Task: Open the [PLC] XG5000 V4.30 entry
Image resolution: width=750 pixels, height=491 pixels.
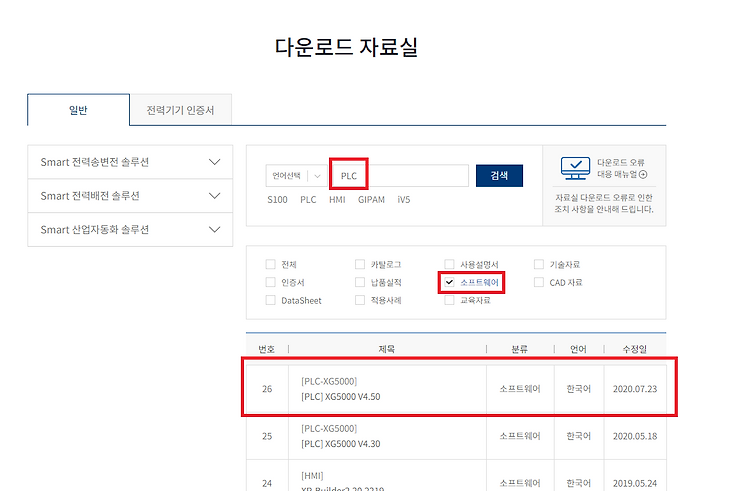Action: tap(341, 444)
